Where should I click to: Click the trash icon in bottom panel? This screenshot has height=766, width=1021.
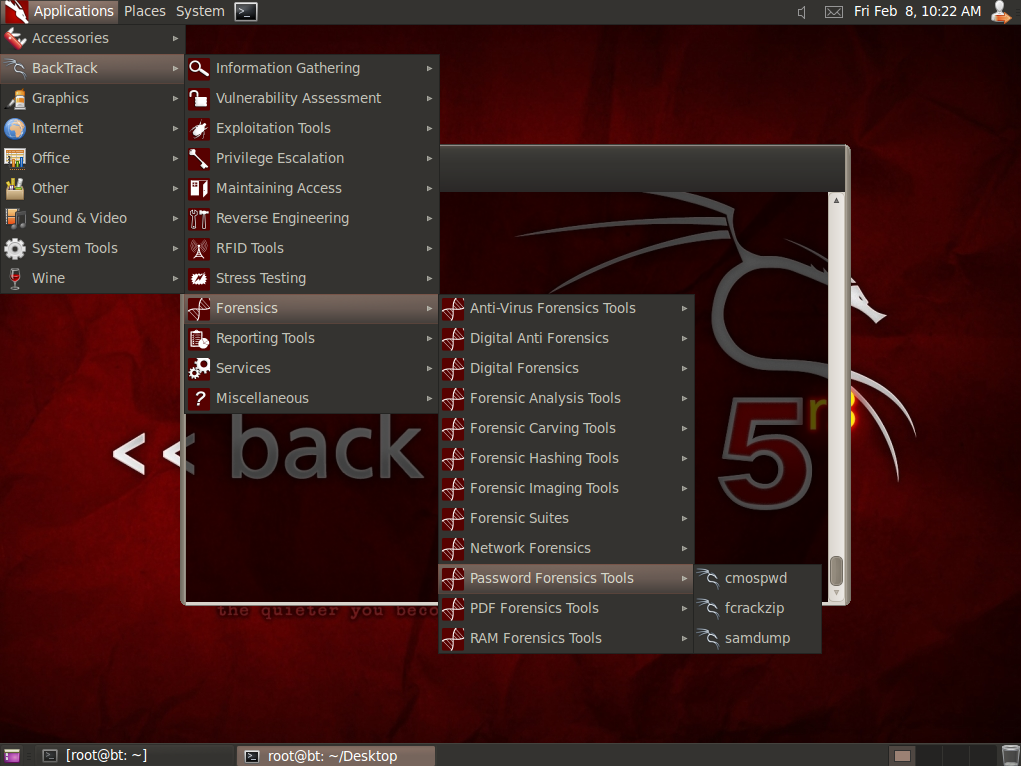1010,756
